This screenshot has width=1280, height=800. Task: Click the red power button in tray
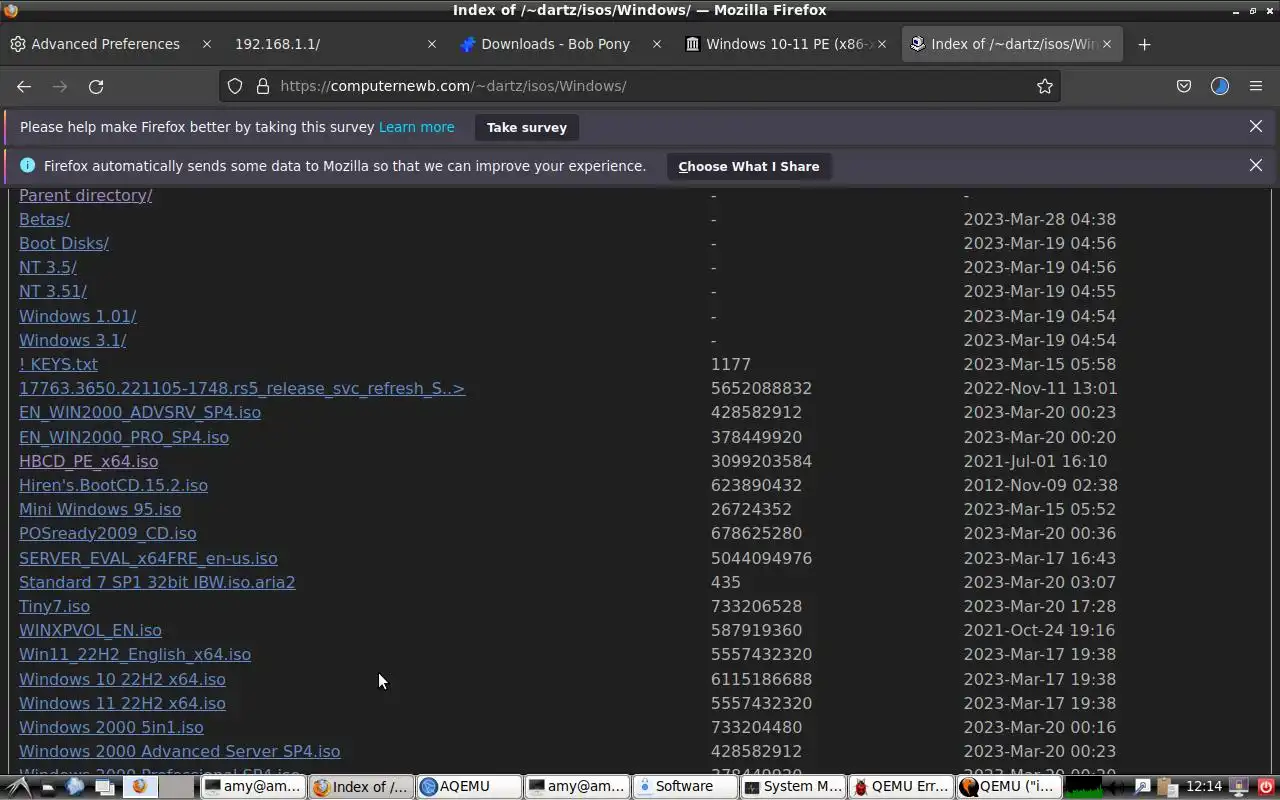point(1267,787)
